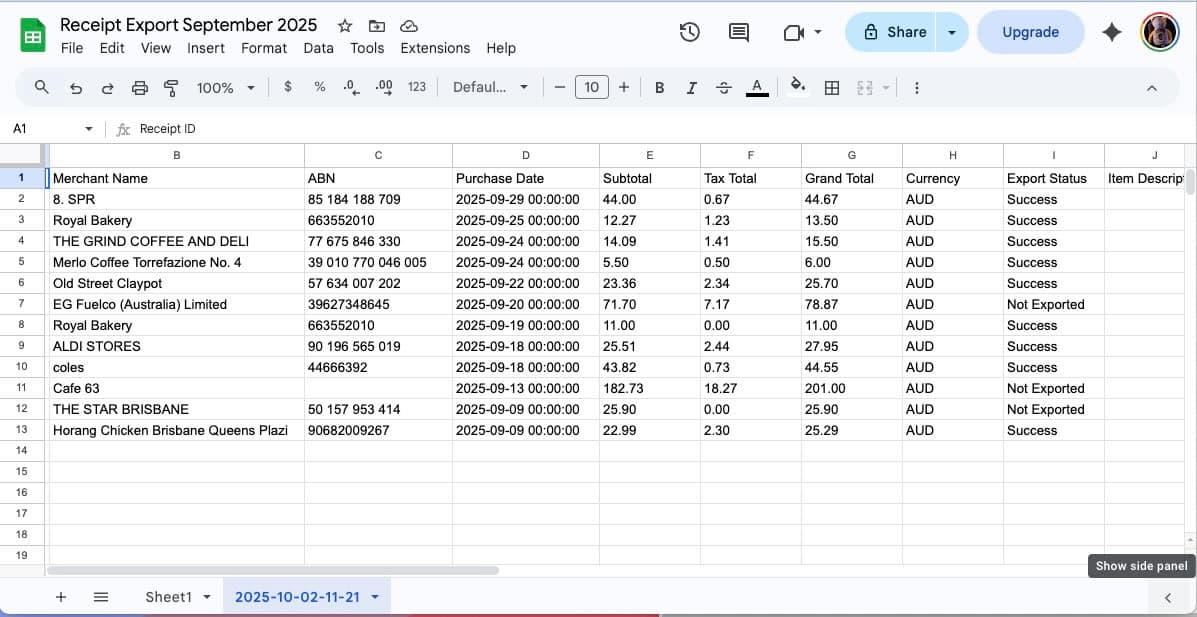Format selection as currency

pyautogui.click(x=288, y=87)
